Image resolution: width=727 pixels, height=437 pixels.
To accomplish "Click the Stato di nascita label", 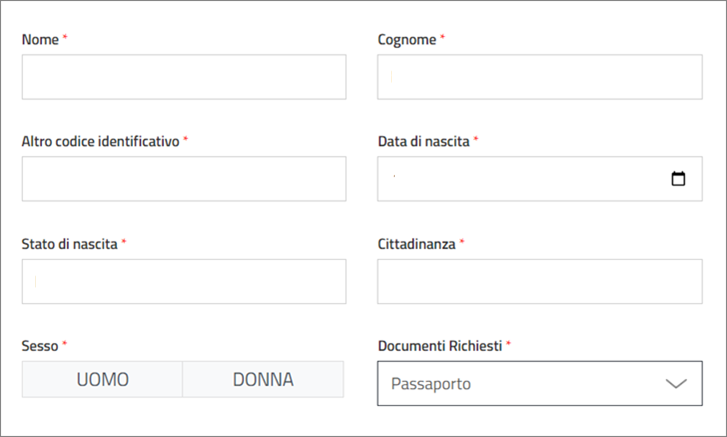I will coord(69,244).
